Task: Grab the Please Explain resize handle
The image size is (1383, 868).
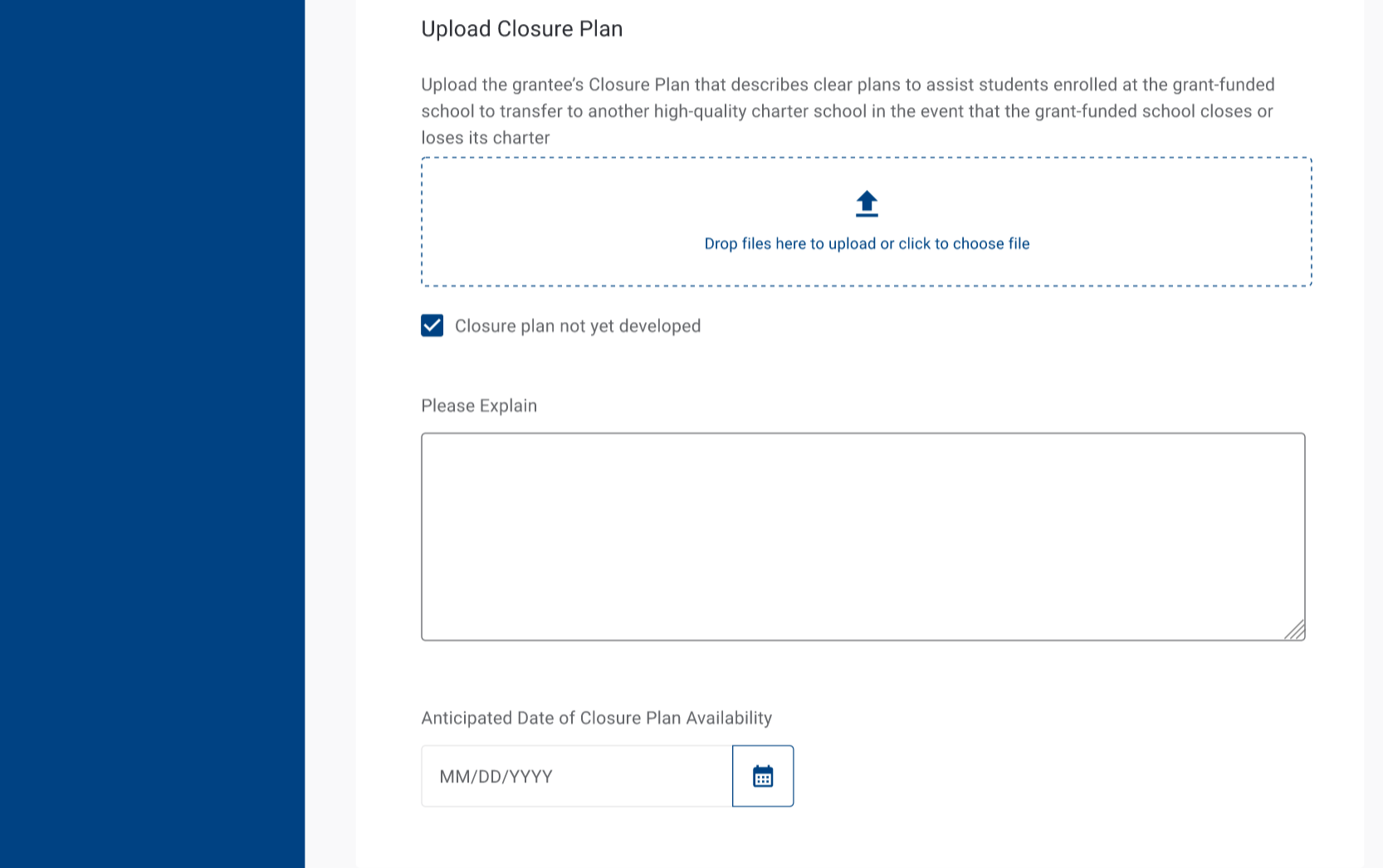Action: tap(1295, 631)
